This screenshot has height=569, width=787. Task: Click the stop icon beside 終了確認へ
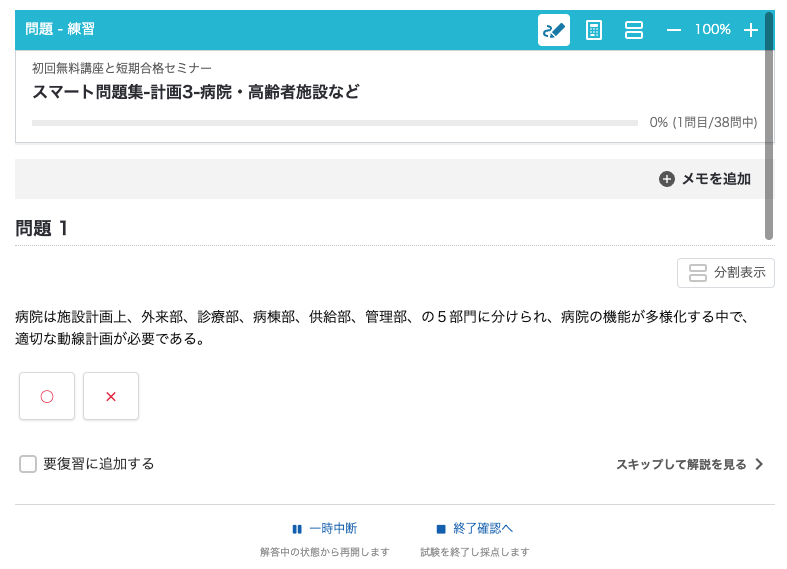(x=441, y=529)
